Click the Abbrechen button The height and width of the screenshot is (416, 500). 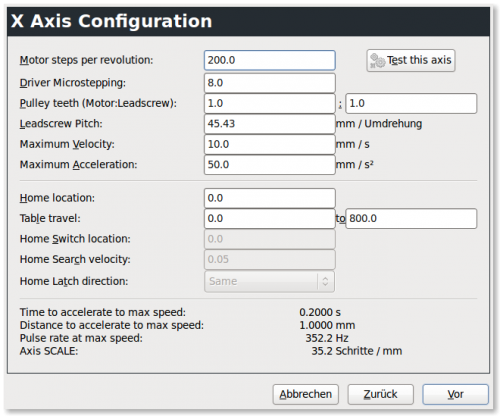[x=306, y=394]
